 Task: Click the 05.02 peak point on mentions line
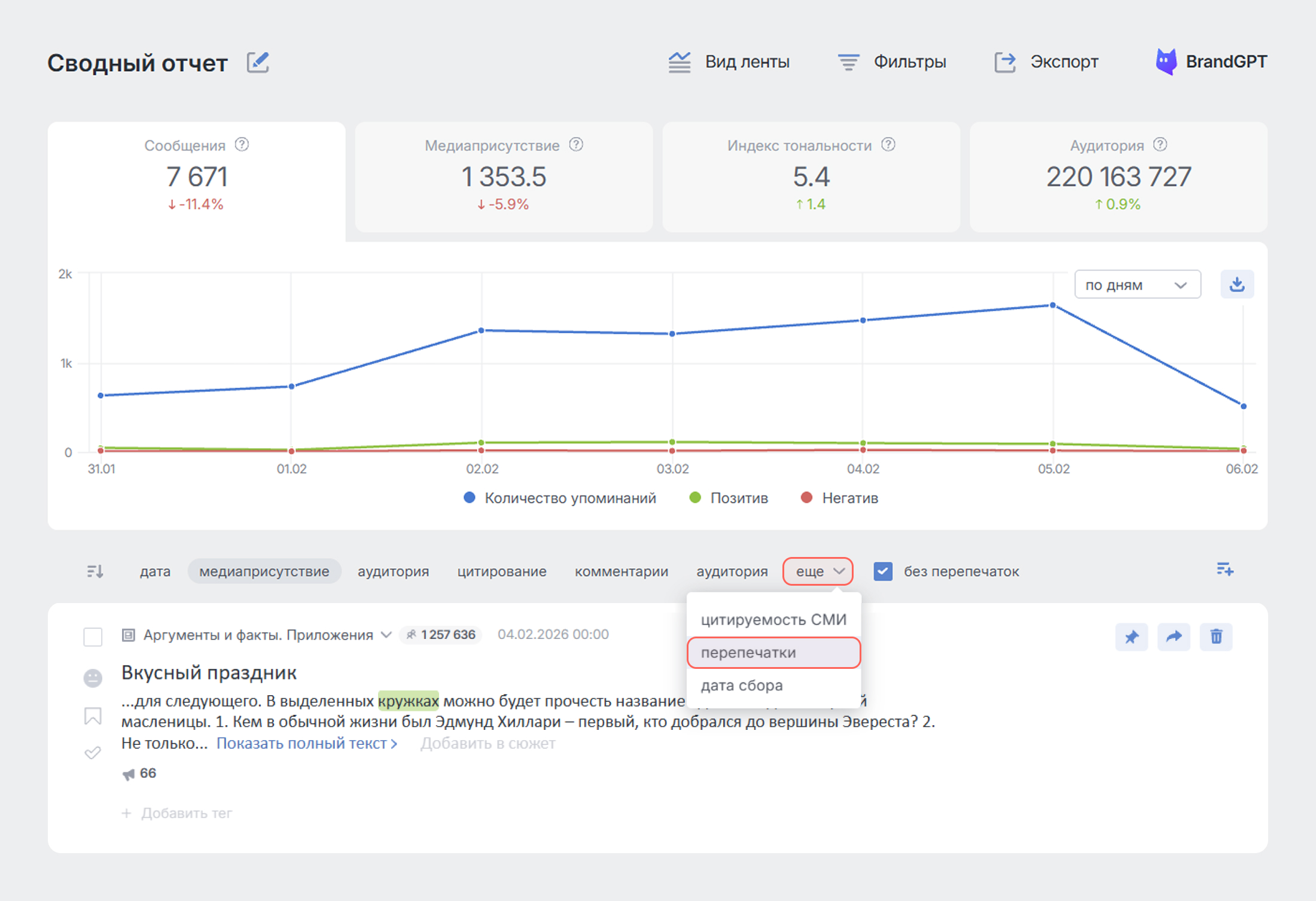coord(1053,306)
